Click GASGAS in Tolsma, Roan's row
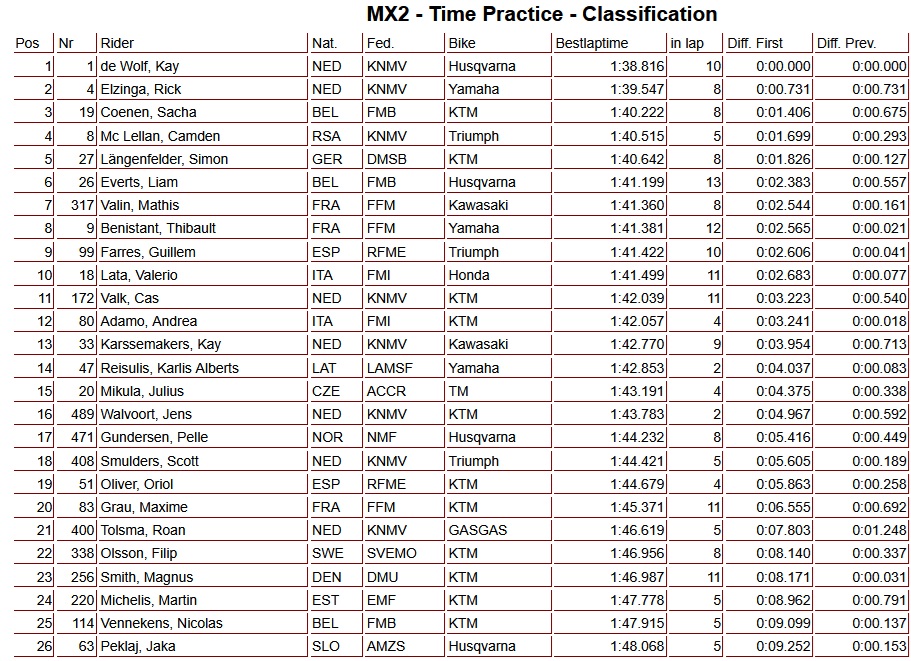The width and height of the screenshot is (911, 661). tap(477, 530)
